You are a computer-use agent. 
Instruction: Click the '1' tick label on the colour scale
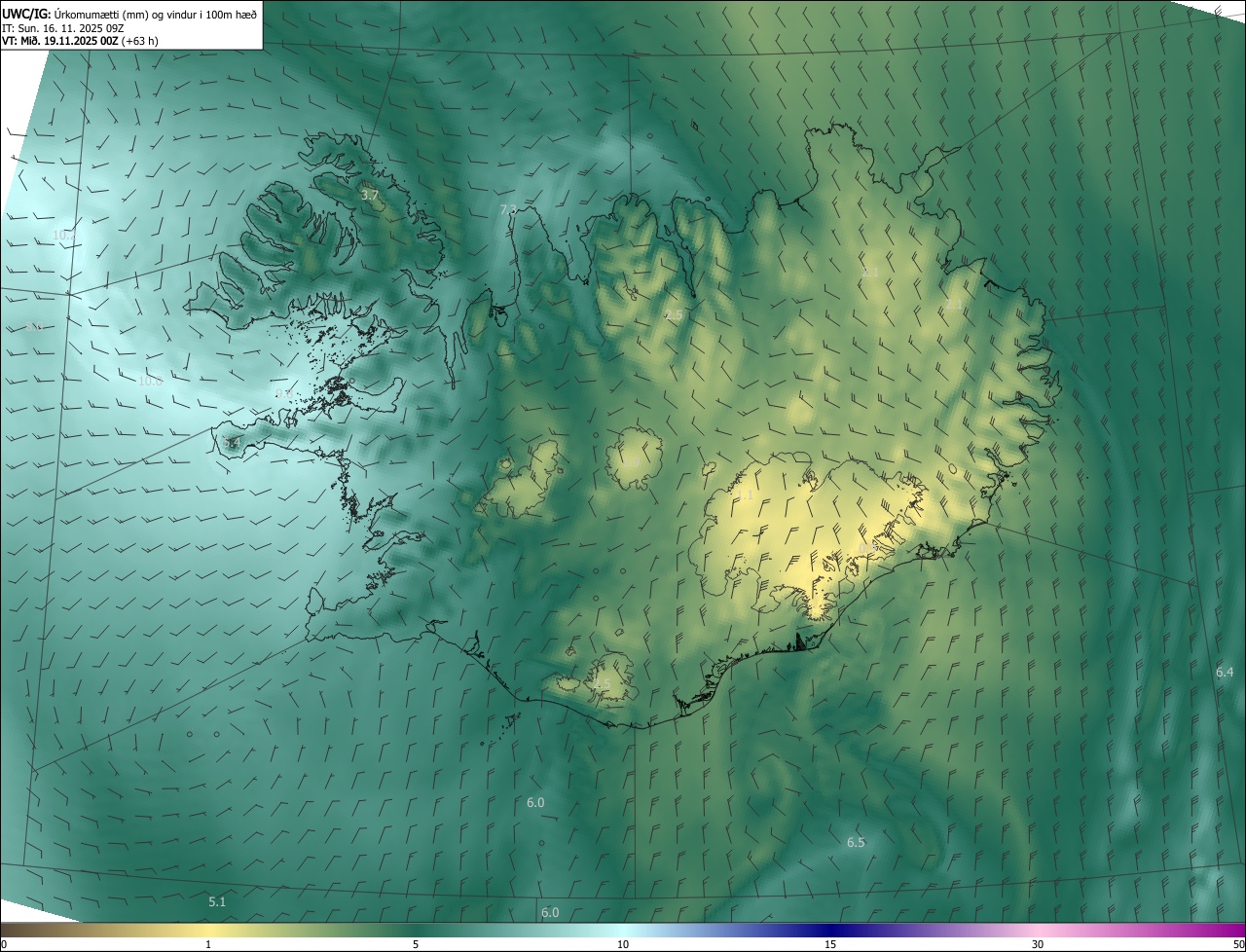pos(208,945)
